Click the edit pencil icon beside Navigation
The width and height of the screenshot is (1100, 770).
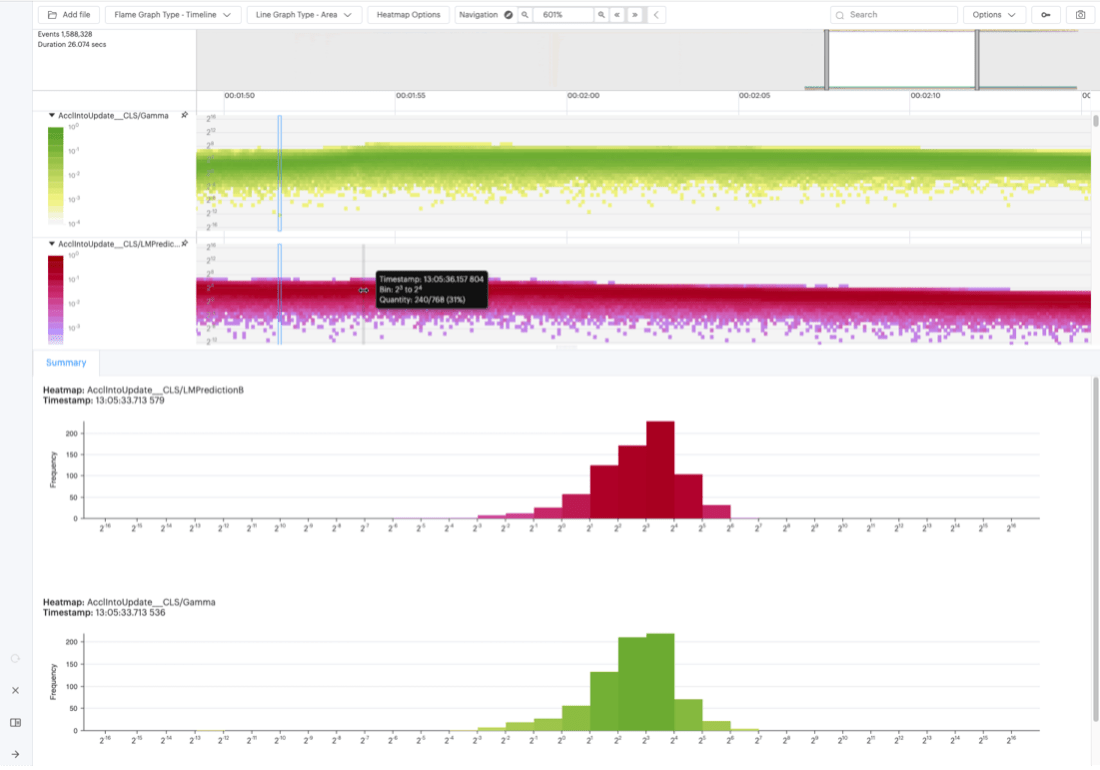point(508,14)
